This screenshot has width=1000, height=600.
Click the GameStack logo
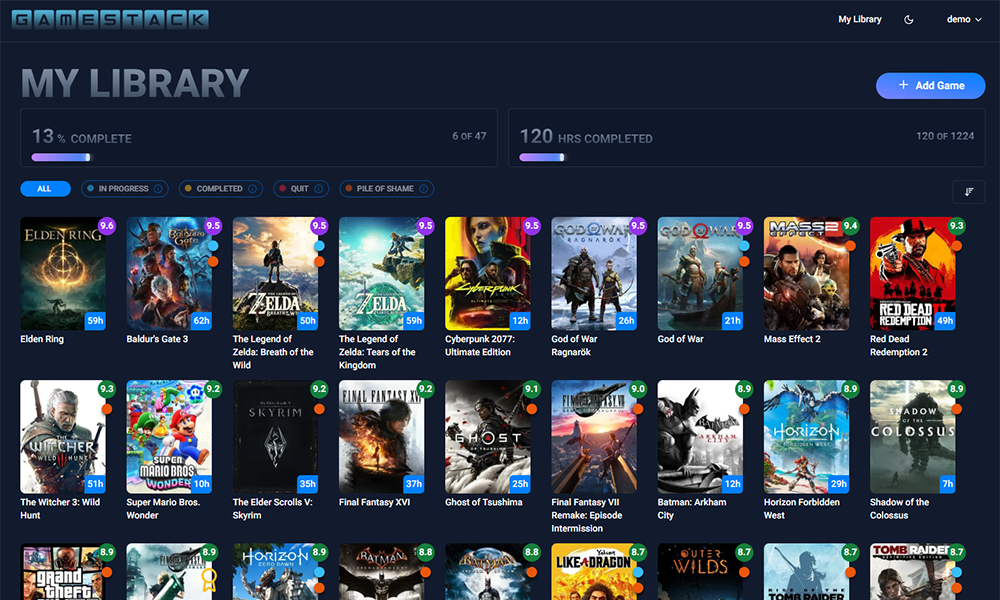110,20
